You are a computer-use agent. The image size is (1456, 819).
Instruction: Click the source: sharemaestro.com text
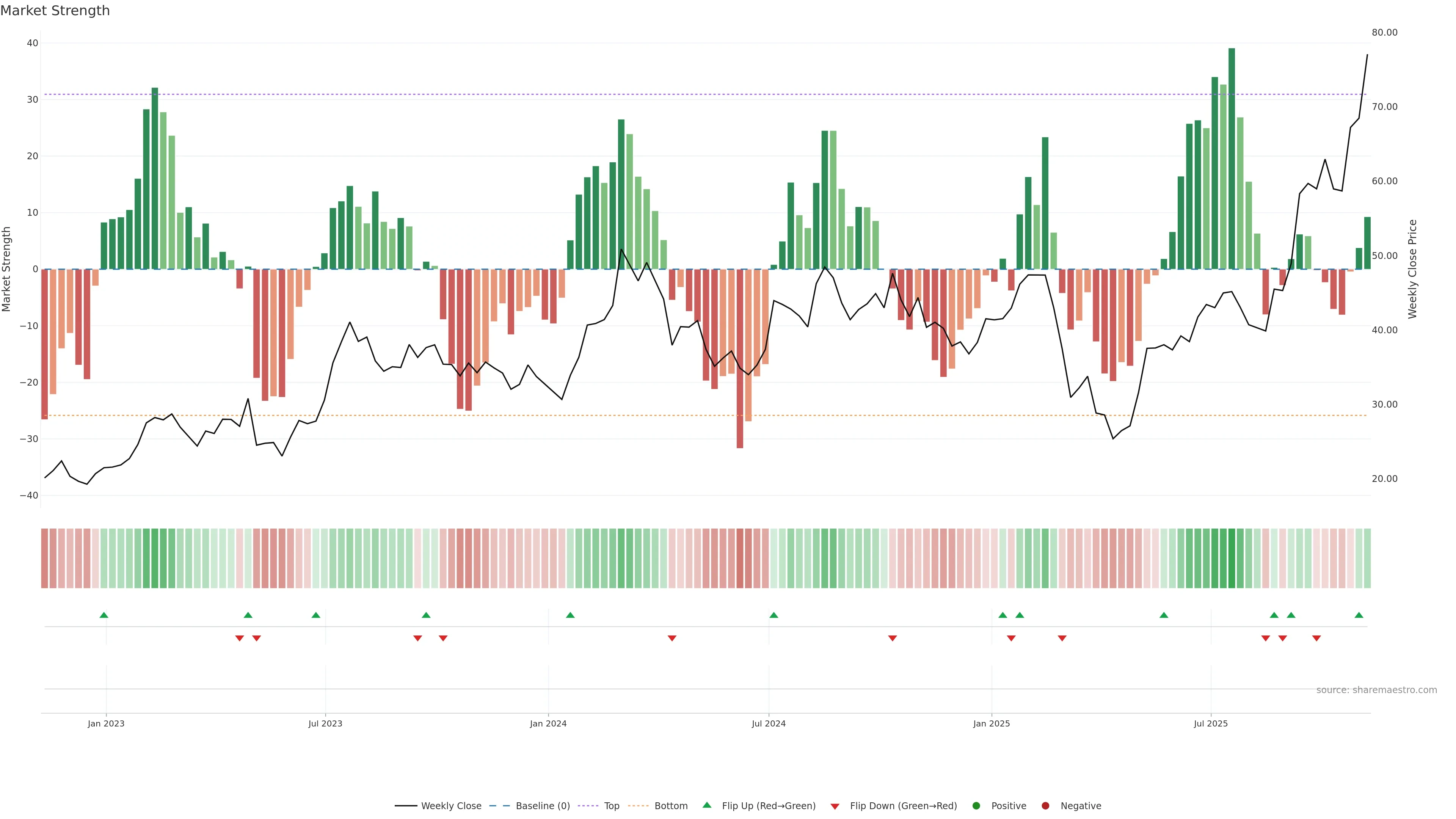(x=1376, y=690)
